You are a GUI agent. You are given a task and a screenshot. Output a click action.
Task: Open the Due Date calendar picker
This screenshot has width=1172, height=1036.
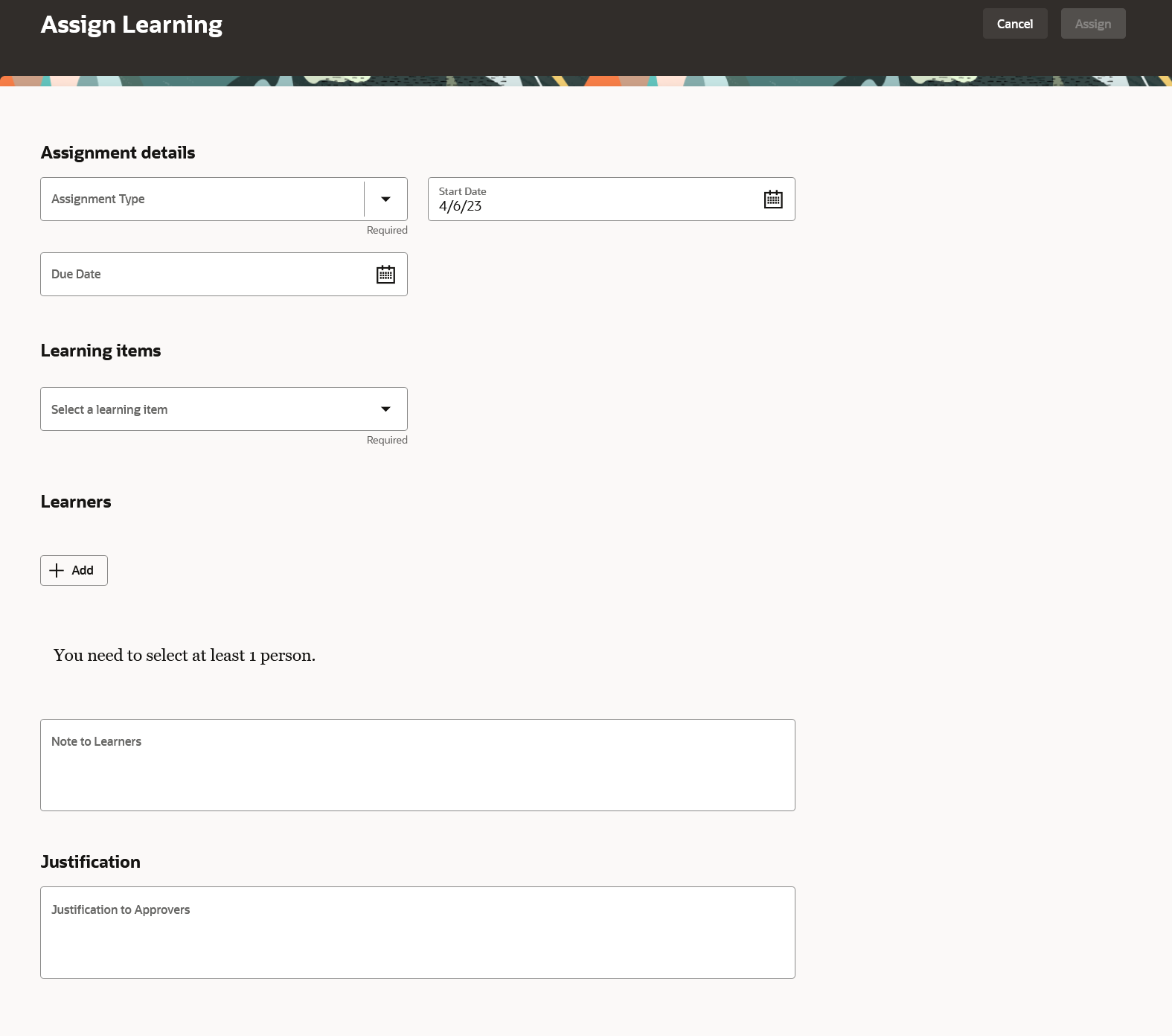[x=385, y=275]
